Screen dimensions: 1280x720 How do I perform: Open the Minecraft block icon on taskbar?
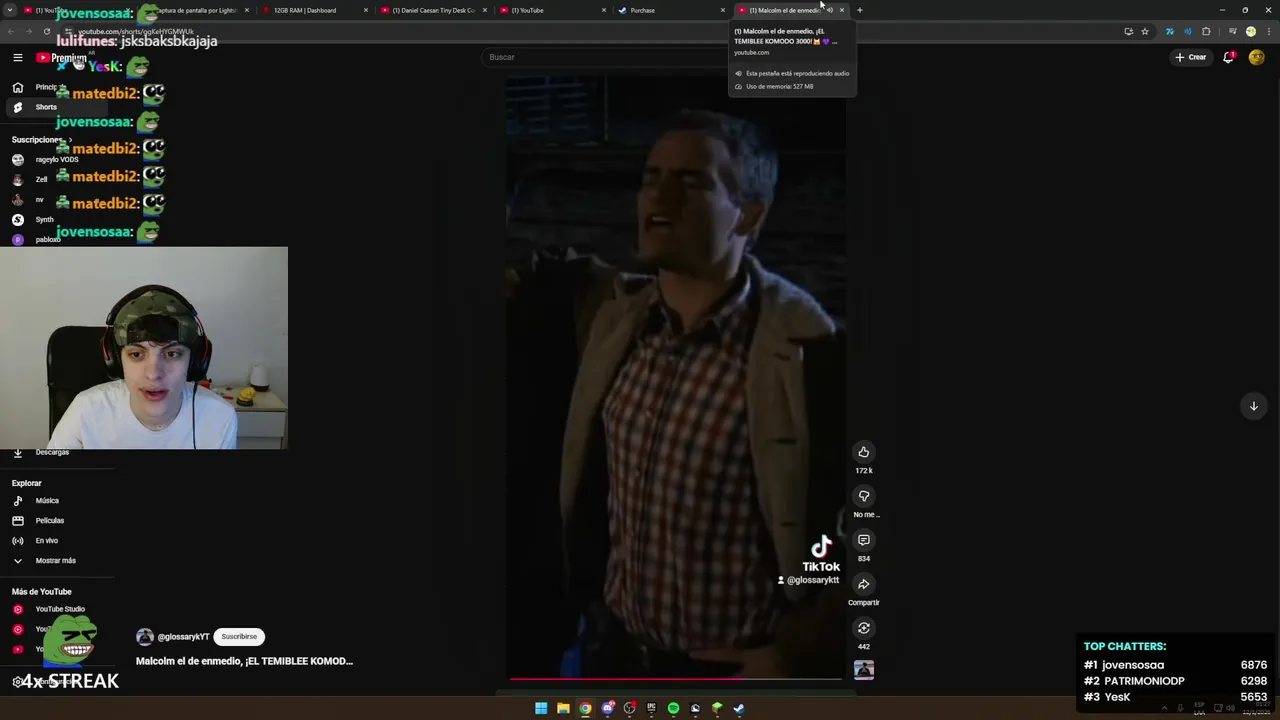point(717,708)
